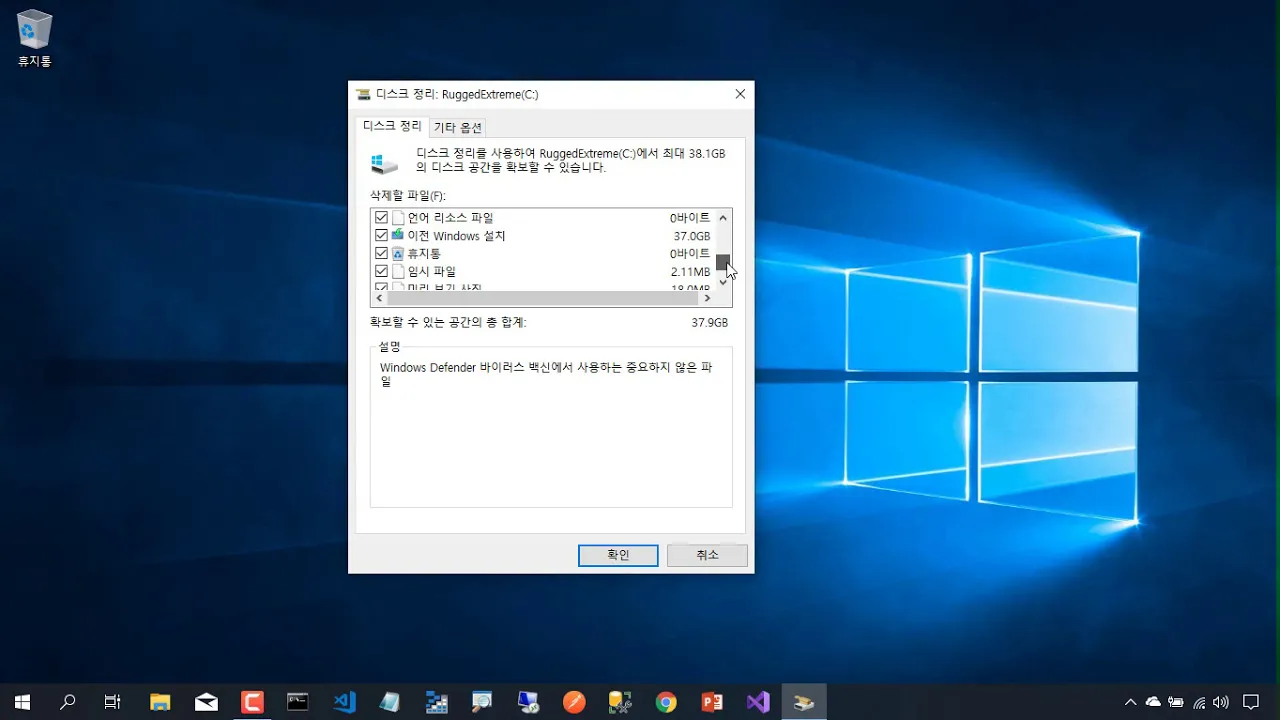Confirm cleanup with the 확인 button
Screen dimensions: 1280x720
pos(618,555)
